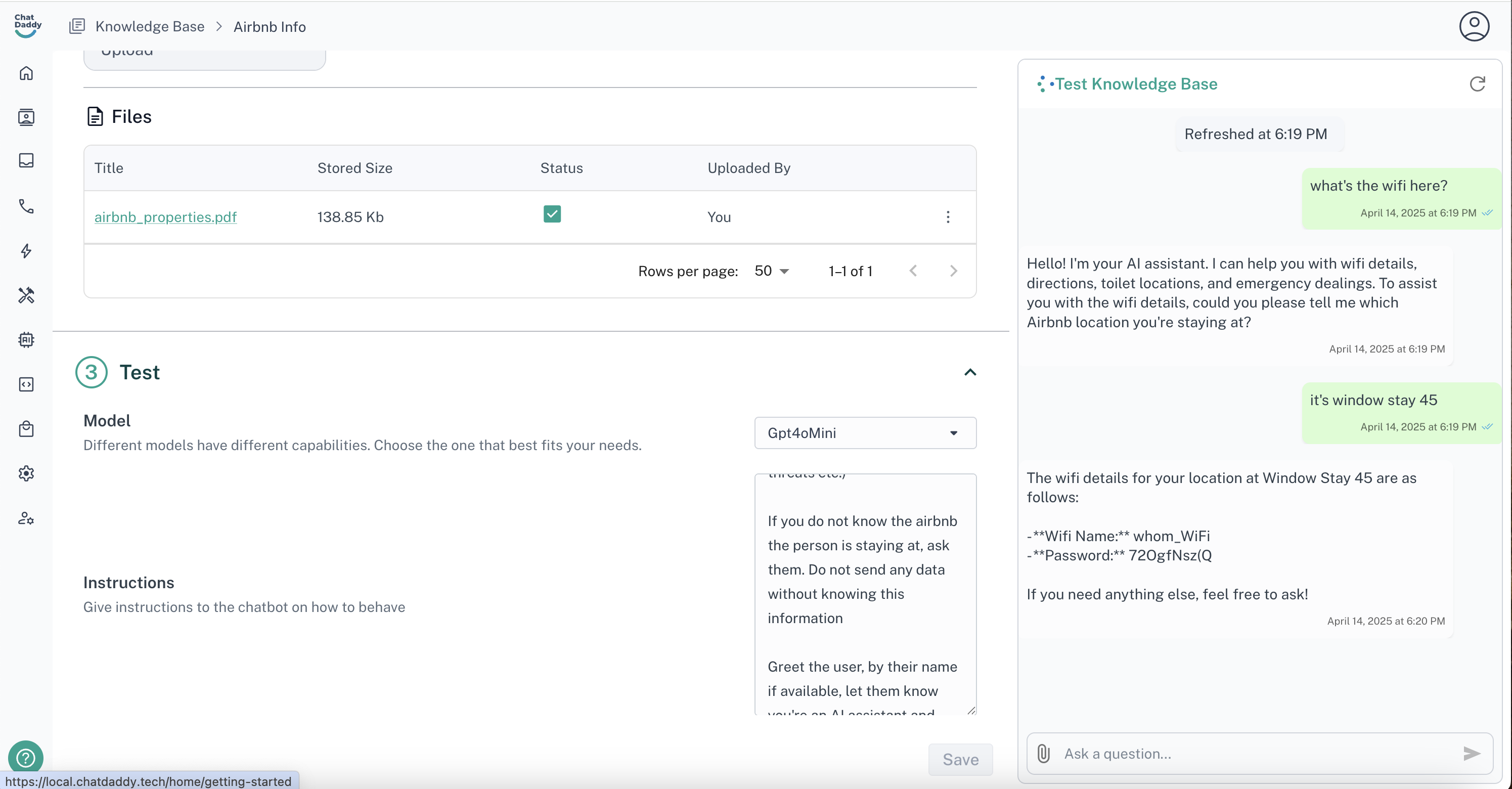Click the send message arrow icon
The image size is (1512, 789).
pyautogui.click(x=1471, y=753)
